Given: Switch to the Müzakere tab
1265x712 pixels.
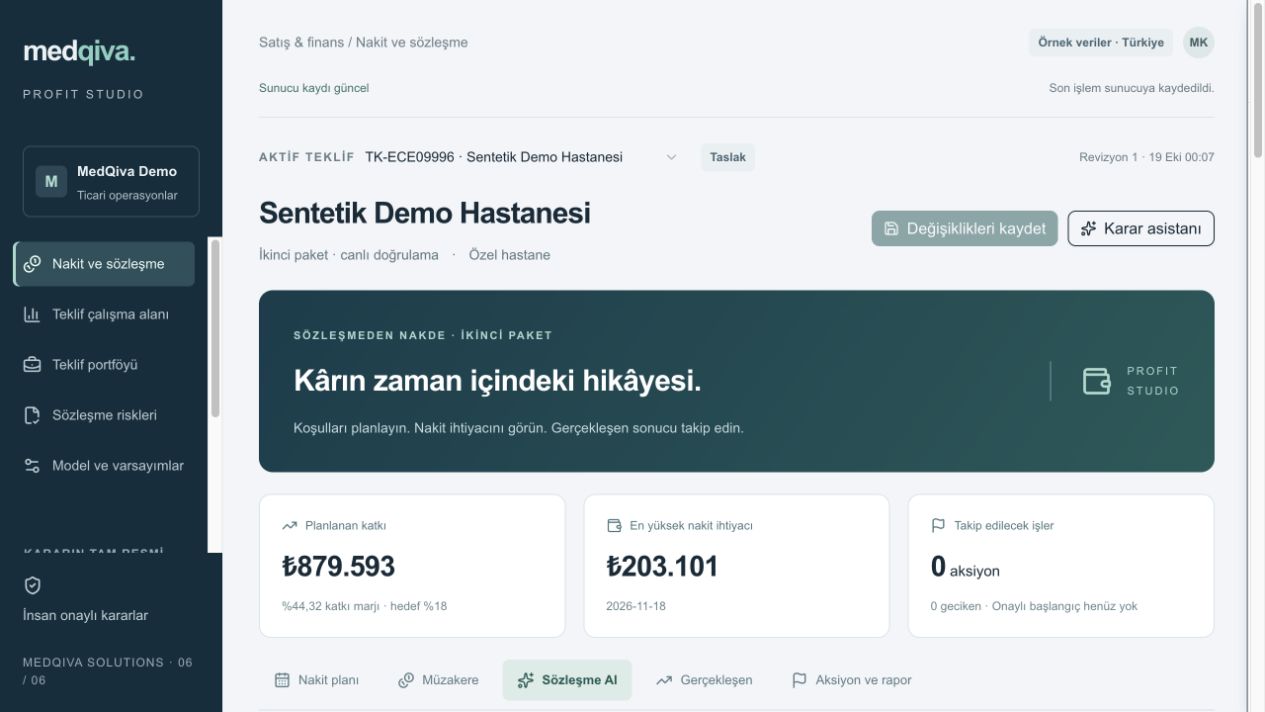Looking at the screenshot, I should [438, 680].
